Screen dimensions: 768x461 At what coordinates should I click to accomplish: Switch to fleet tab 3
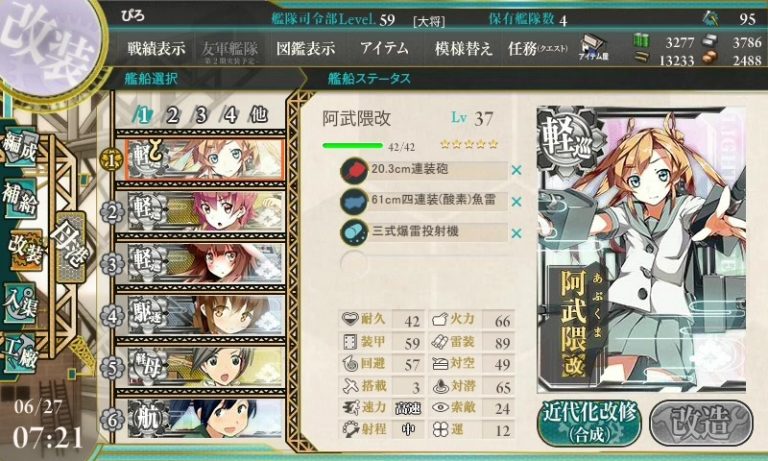click(x=201, y=116)
